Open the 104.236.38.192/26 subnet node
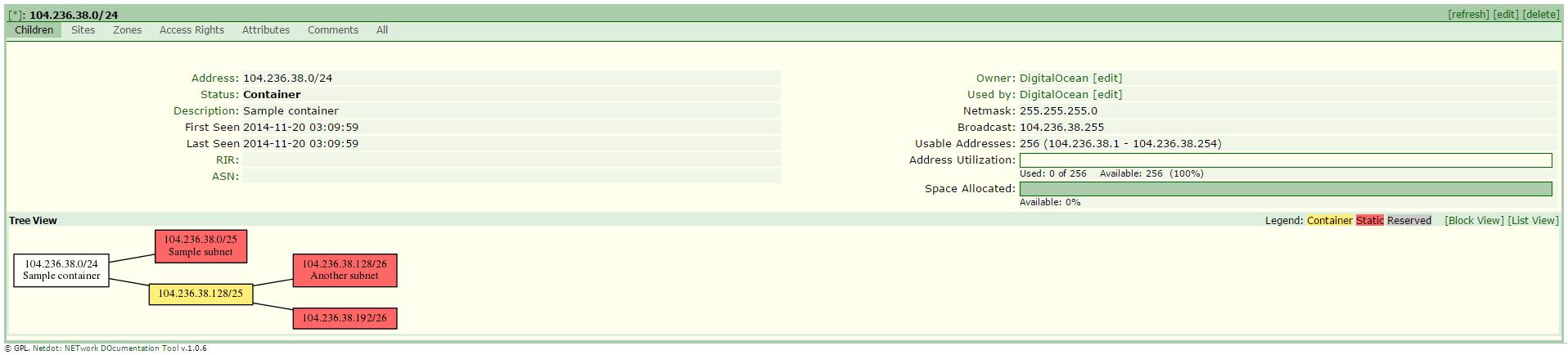Image resolution: width=1568 pixels, height=355 pixels. click(x=345, y=318)
